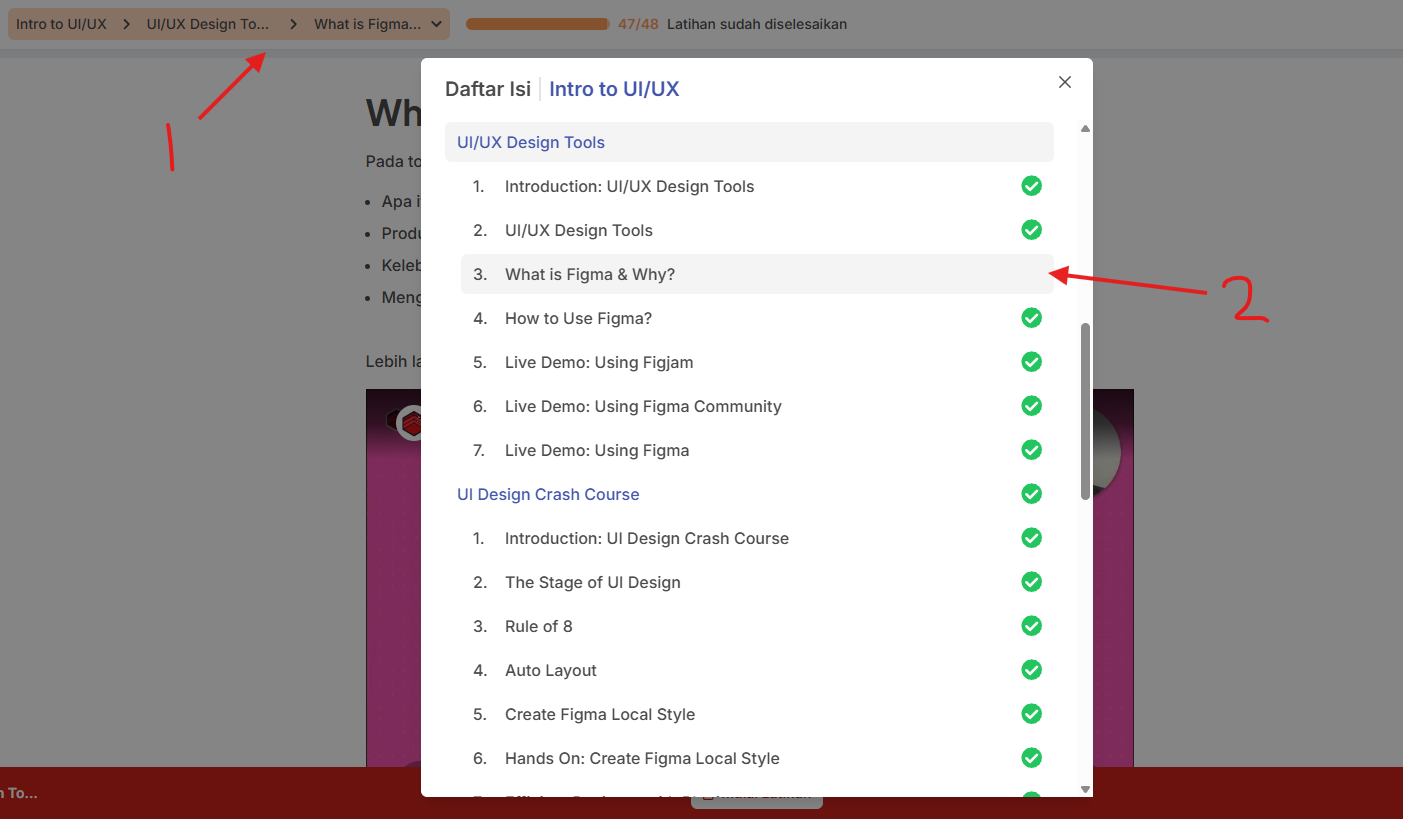Open lesson The Stage of UI Design

pyautogui.click(x=757, y=582)
